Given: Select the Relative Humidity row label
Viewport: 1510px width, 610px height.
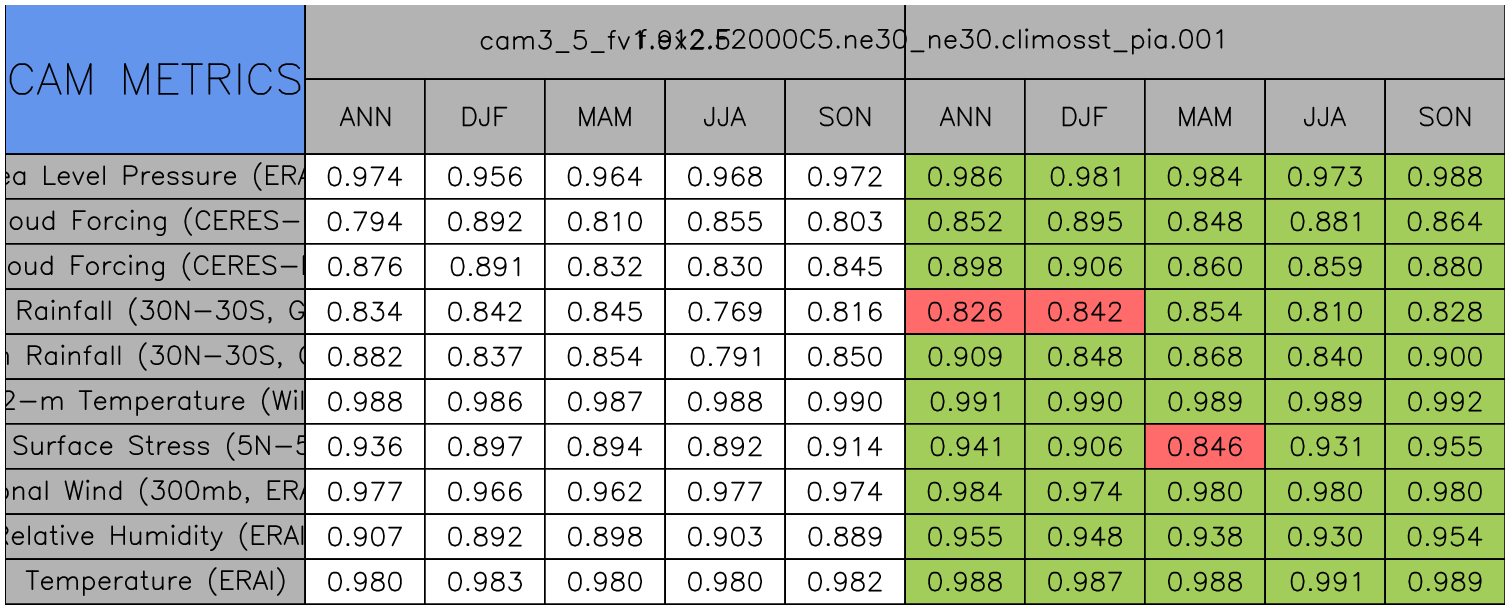Looking at the screenshot, I should [x=155, y=536].
